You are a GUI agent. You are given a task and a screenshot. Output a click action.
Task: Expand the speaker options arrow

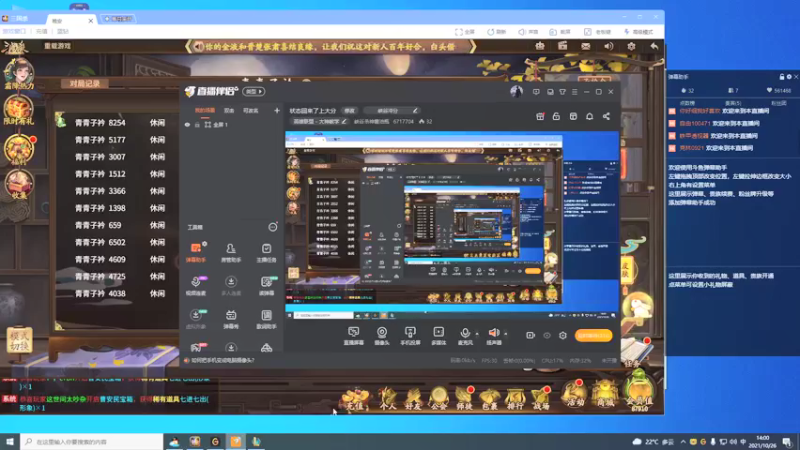tap(506, 334)
